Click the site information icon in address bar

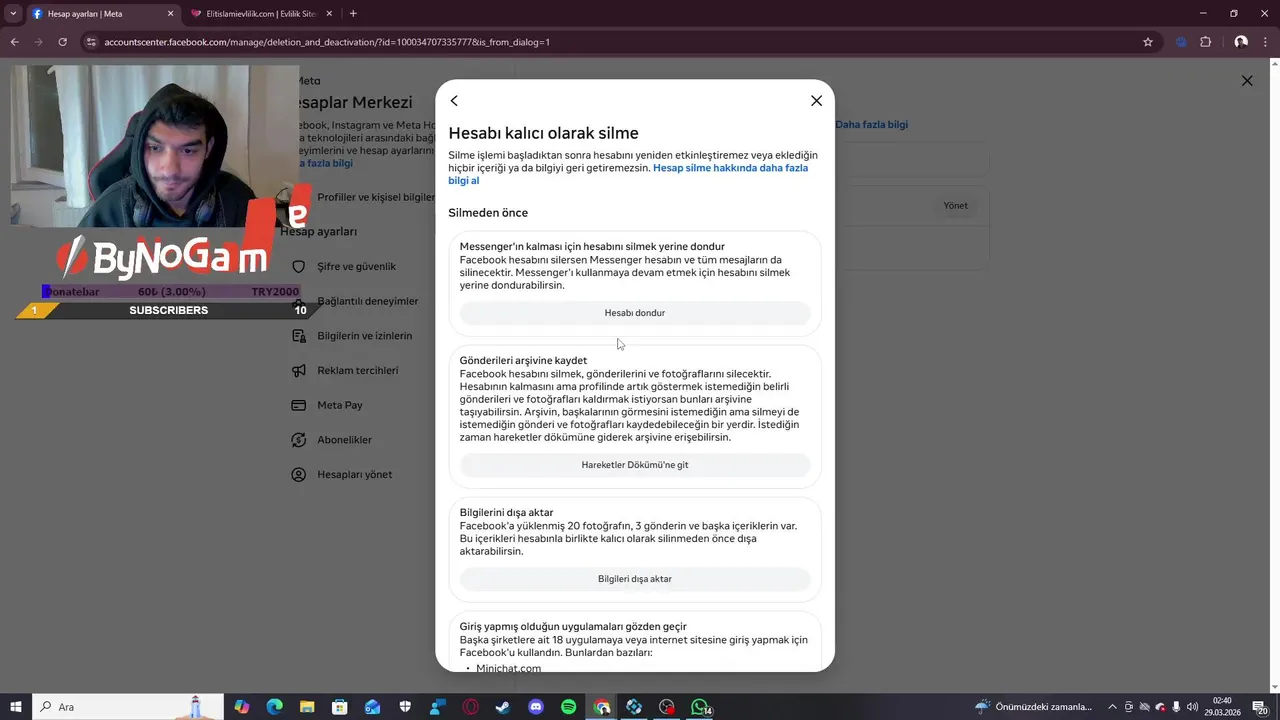(x=91, y=42)
